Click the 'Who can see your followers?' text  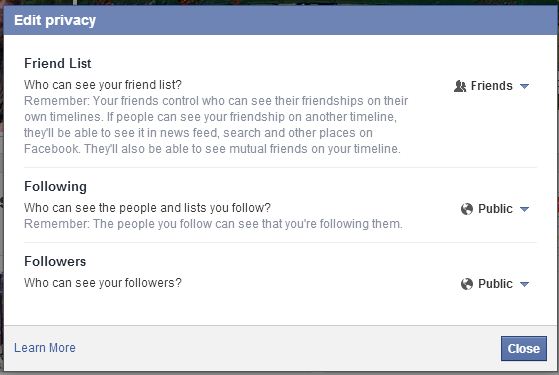coord(103,283)
